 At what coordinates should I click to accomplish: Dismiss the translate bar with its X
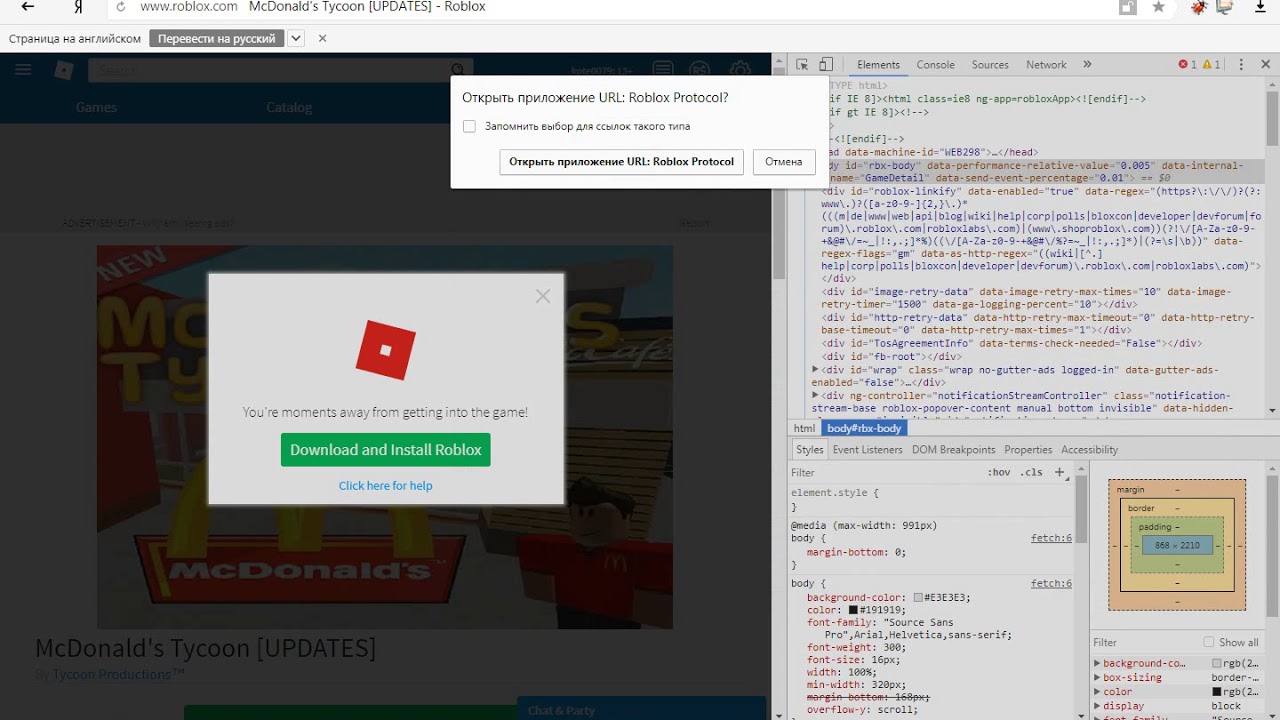(322, 39)
